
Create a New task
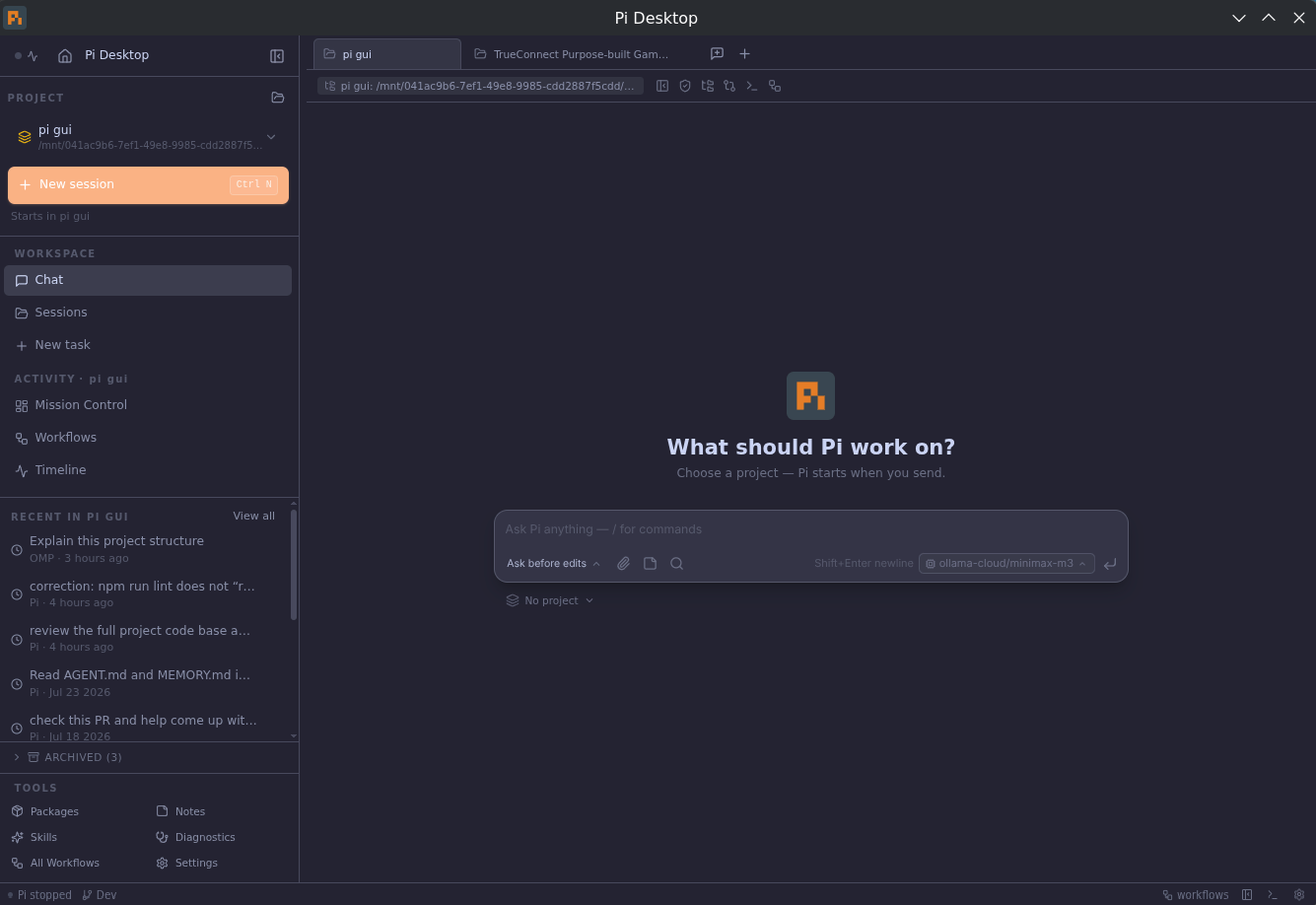coord(148,345)
